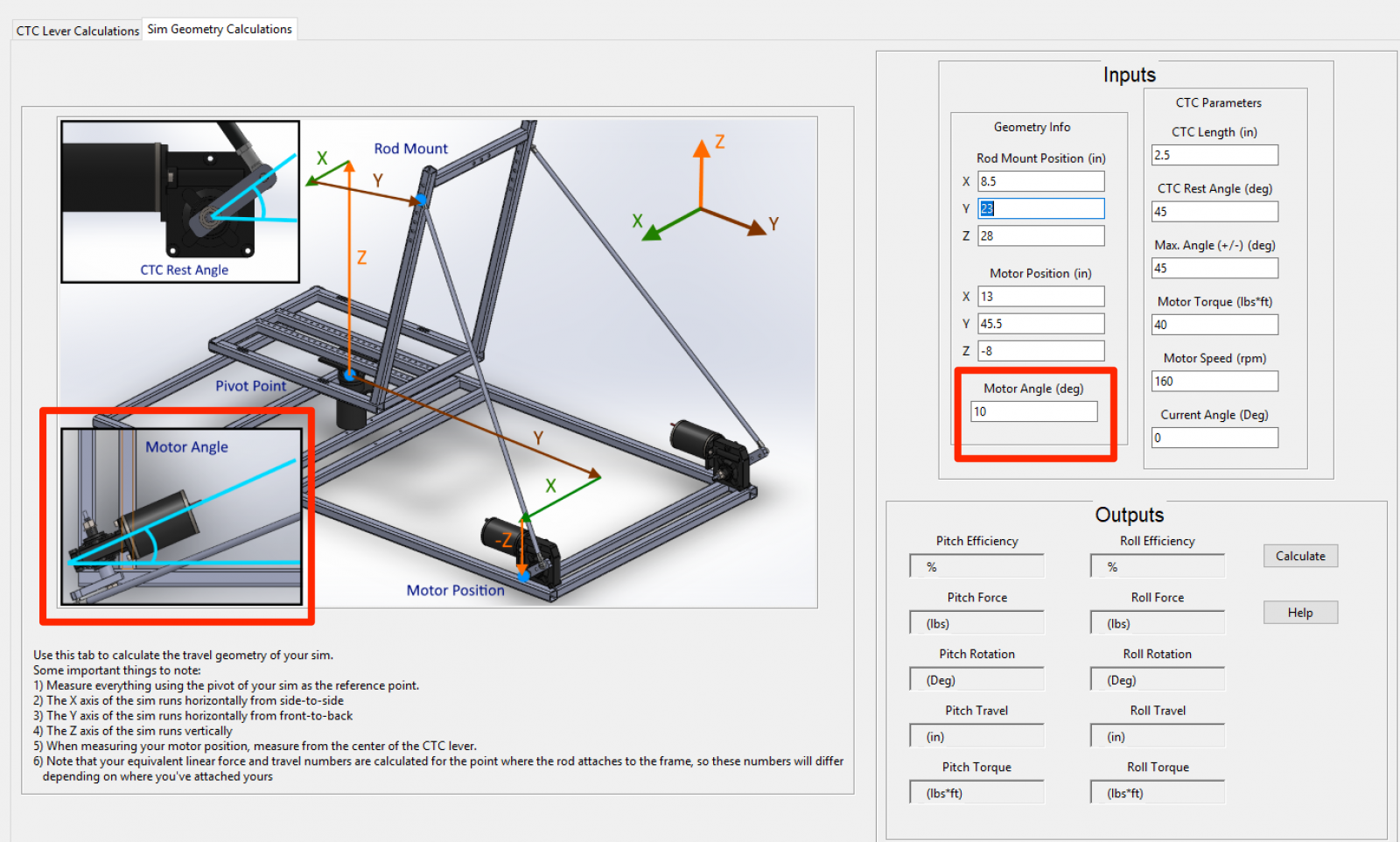Click Roll Travel output box
1400x842 pixels.
(x=1158, y=736)
